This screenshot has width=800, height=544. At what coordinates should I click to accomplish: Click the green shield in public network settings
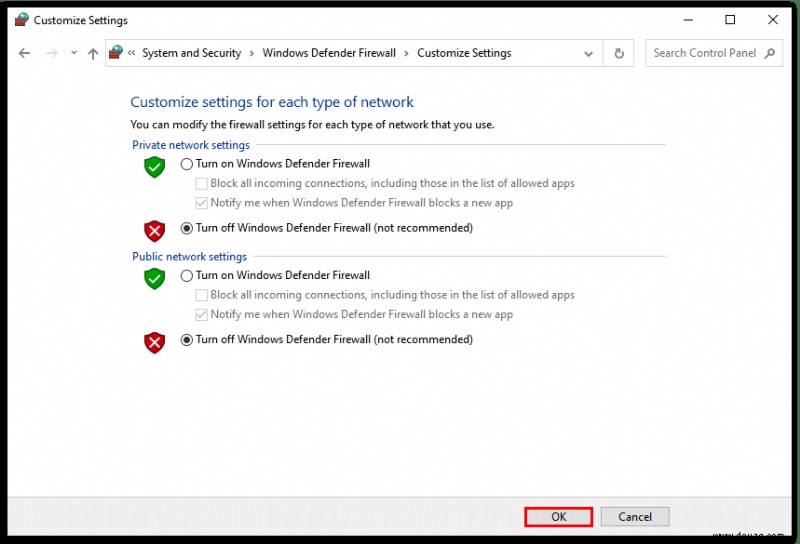tap(154, 279)
